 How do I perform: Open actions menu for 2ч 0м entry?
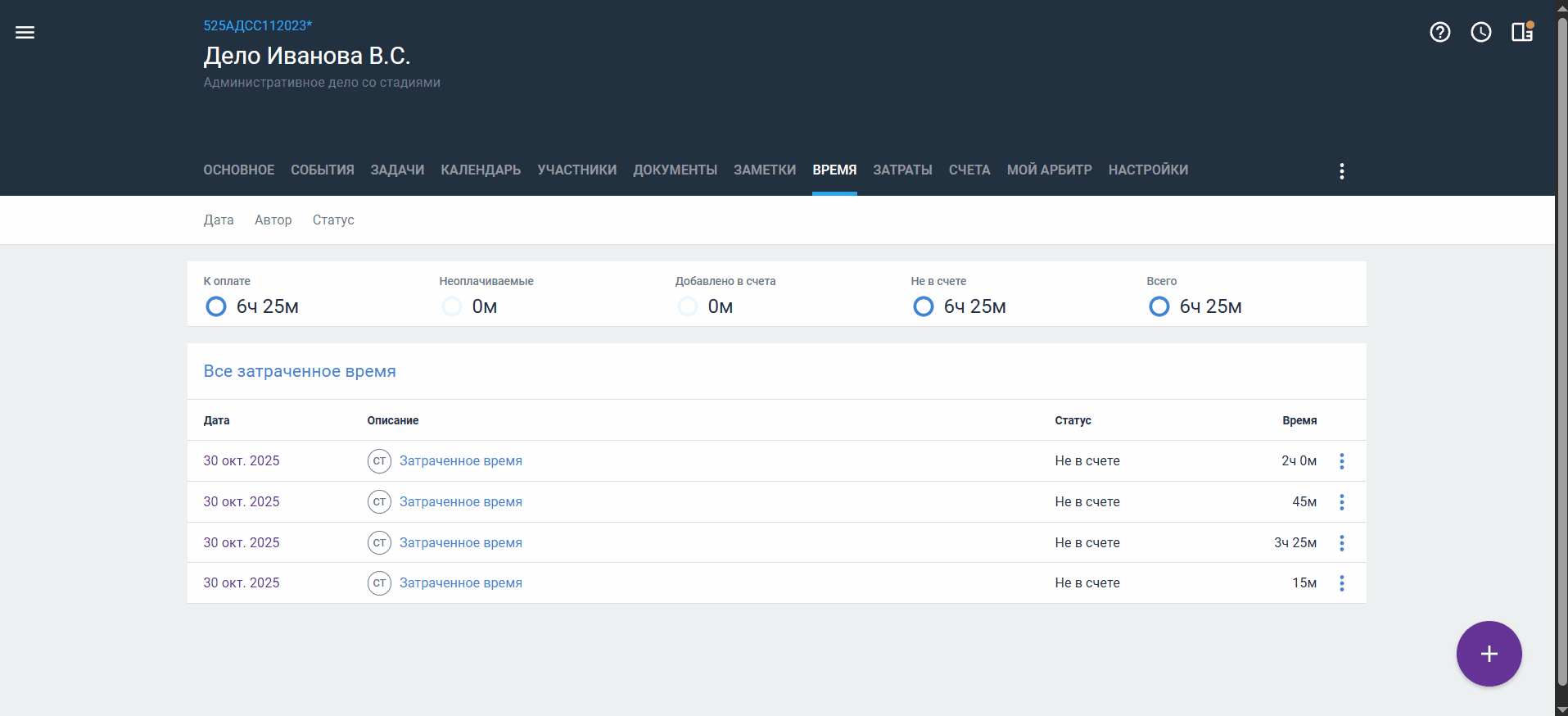1341,461
